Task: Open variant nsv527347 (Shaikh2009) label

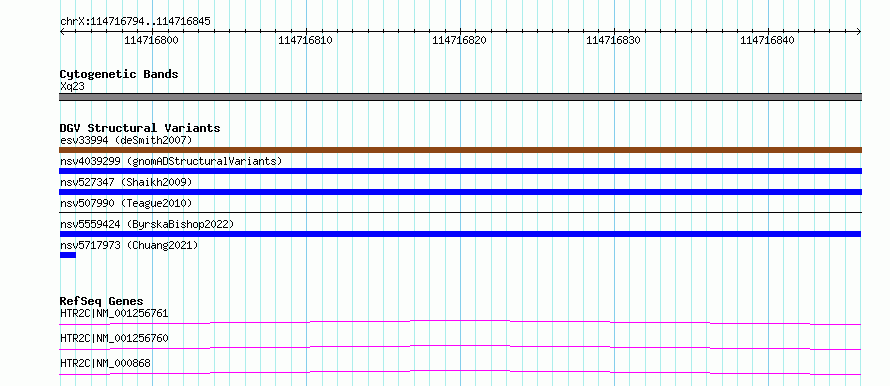Action: pyautogui.click(x=126, y=182)
